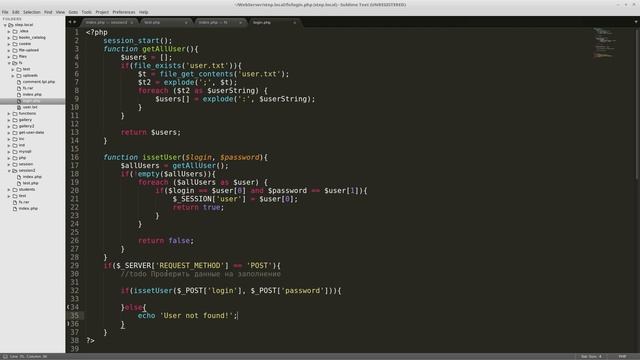This screenshot has height=360, width=640.
Task: Close the test.php tab
Action: tap(186, 22)
